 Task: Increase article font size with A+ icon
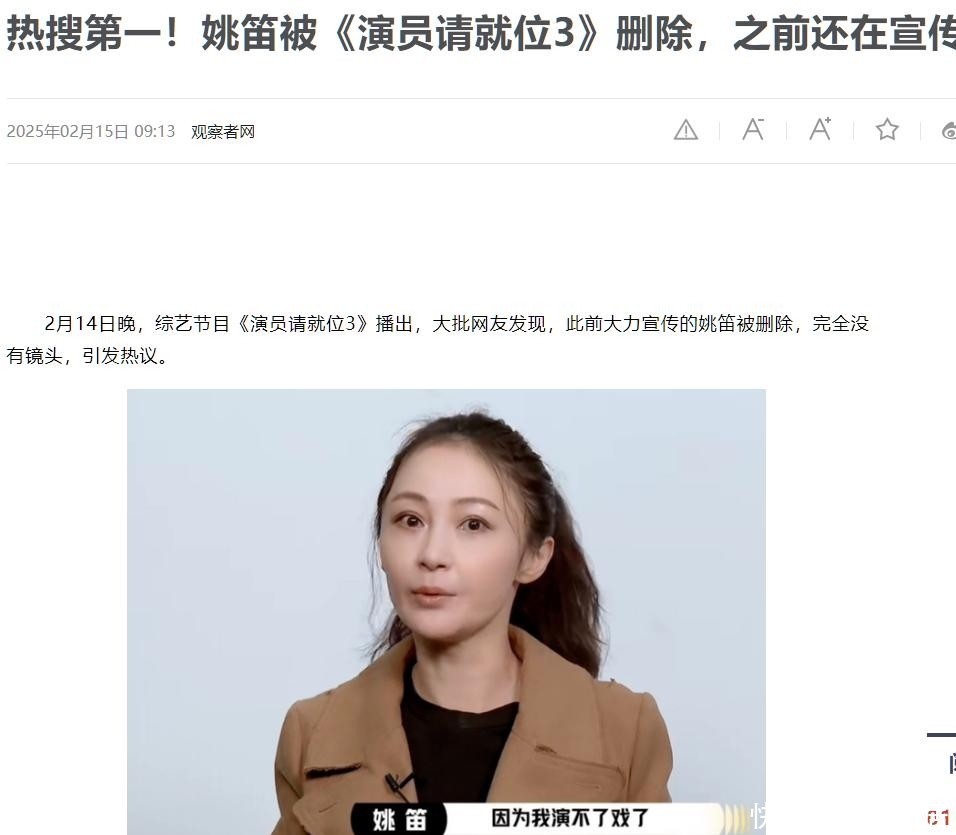tap(820, 129)
